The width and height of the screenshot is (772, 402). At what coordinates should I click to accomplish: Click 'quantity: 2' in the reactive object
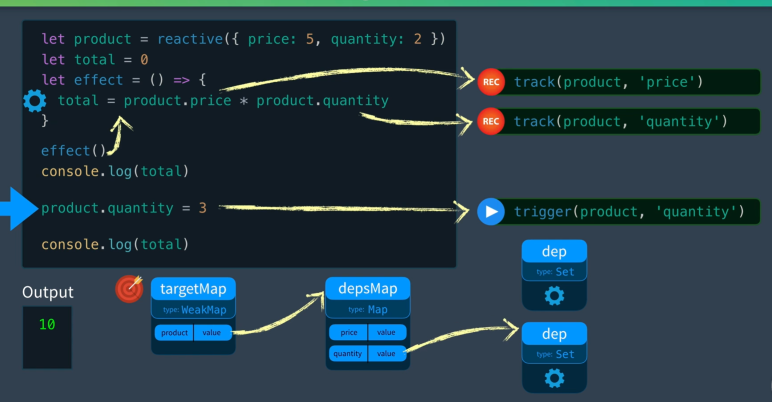pos(376,39)
